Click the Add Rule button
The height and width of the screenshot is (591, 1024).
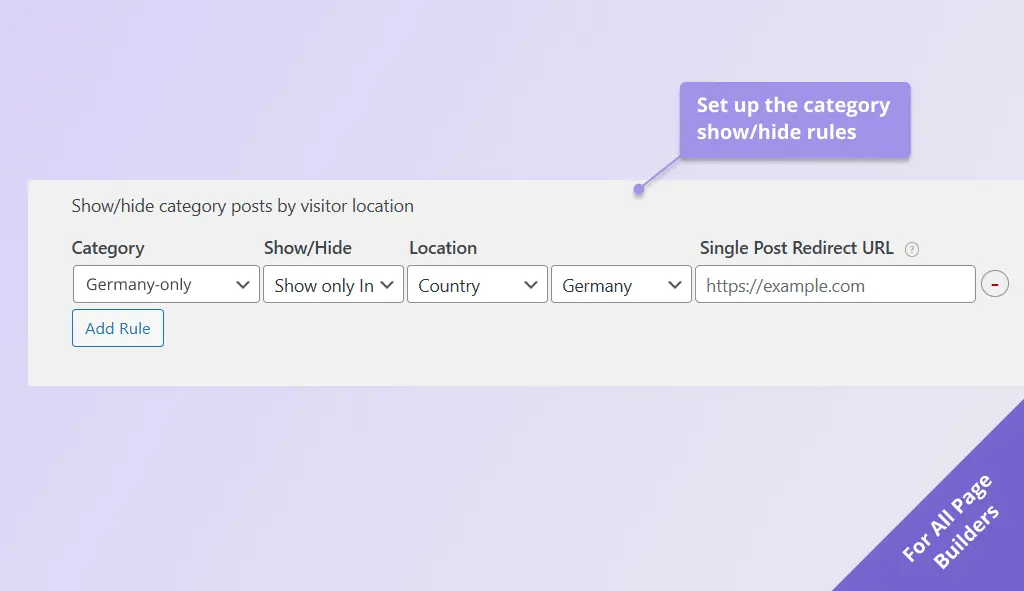point(117,327)
